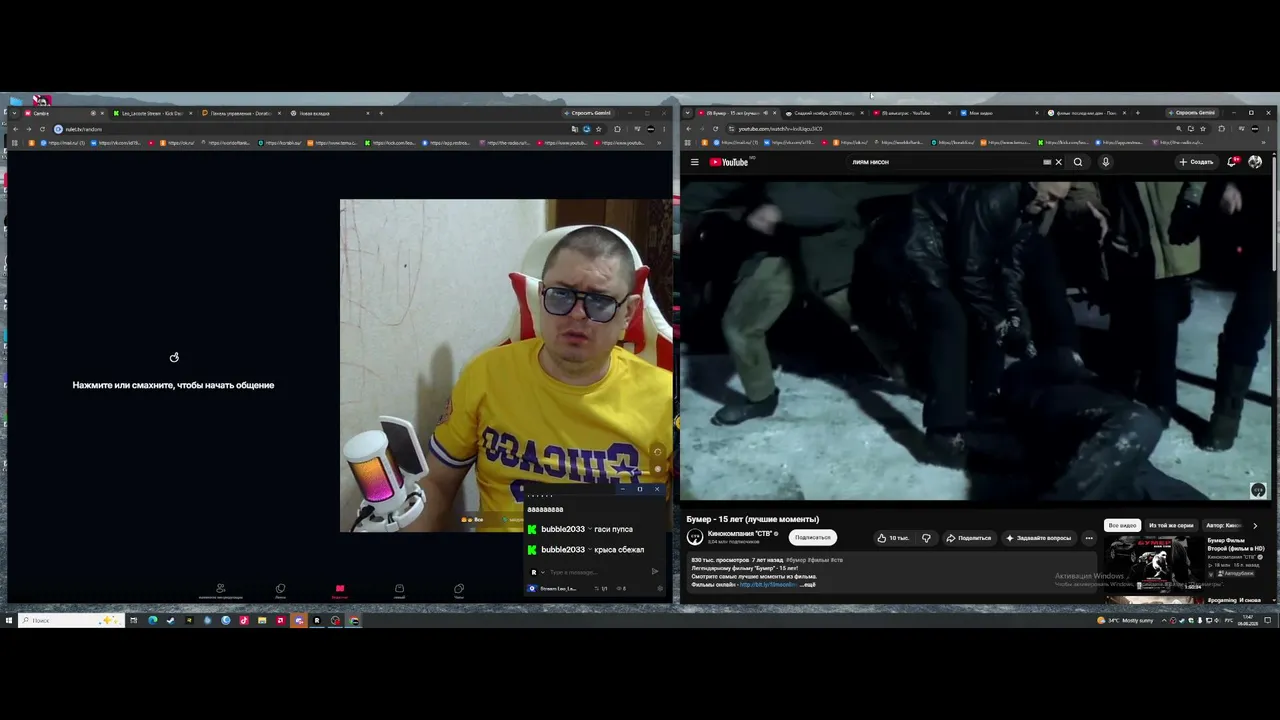Bookmark the YouTube page with the star
The width and height of the screenshot is (1280, 720).
tap(1203, 129)
